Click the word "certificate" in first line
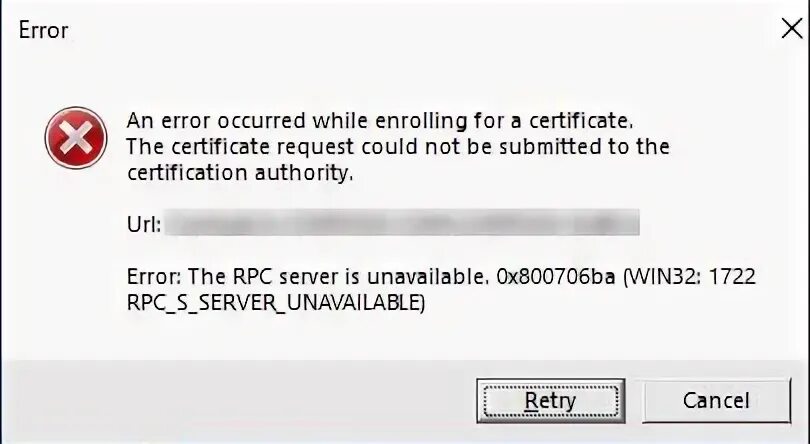Screen dimensions: 810x444 [x=581, y=121]
